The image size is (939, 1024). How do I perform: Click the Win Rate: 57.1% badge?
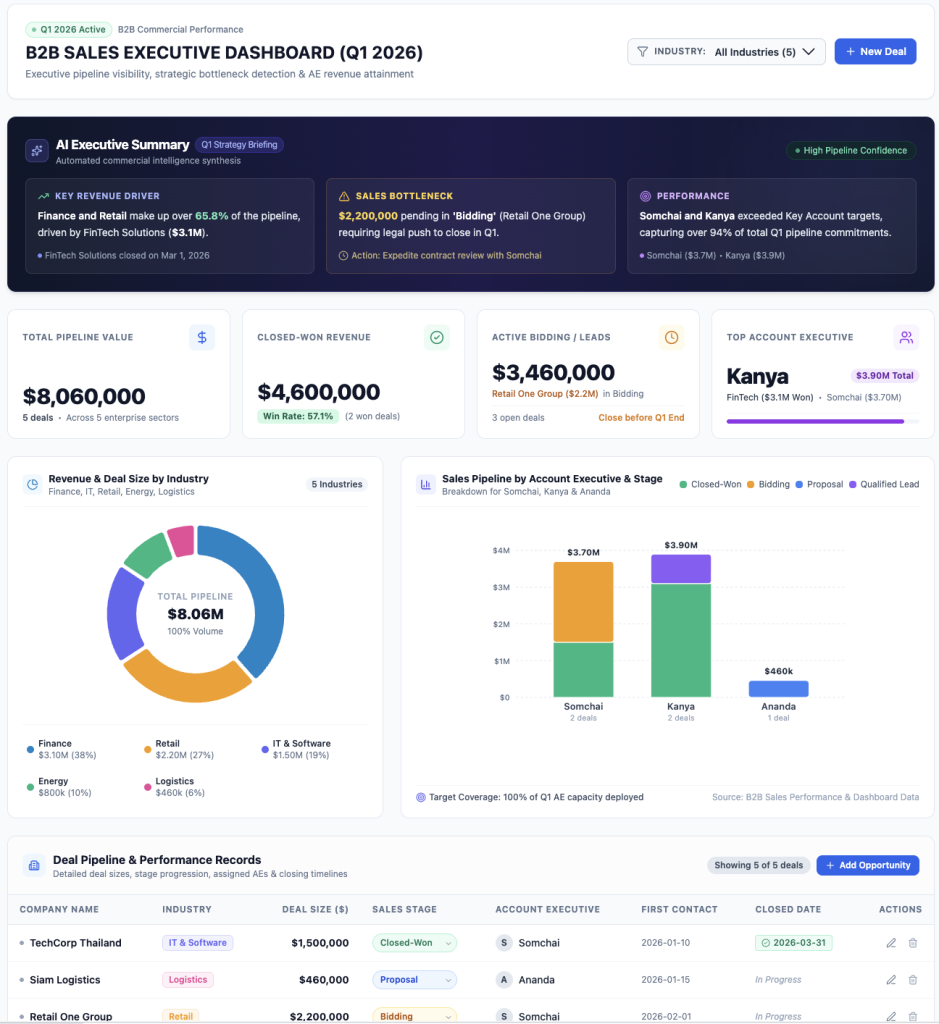298,416
